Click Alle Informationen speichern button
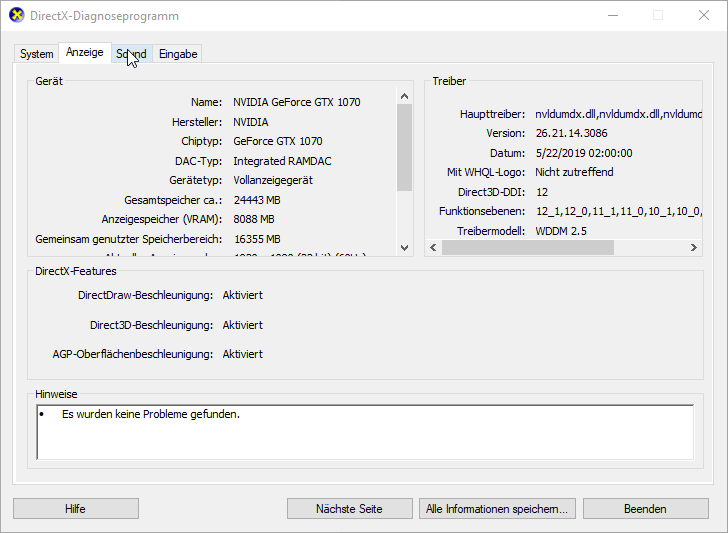This screenshot has height=533, width=728. tap(497, 509)
